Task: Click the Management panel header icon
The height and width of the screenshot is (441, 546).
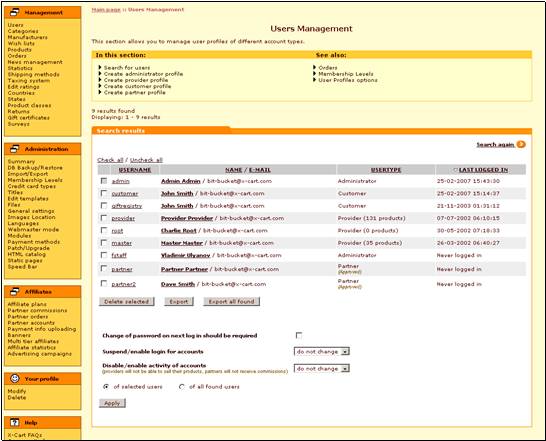Action: pos(15,12)
